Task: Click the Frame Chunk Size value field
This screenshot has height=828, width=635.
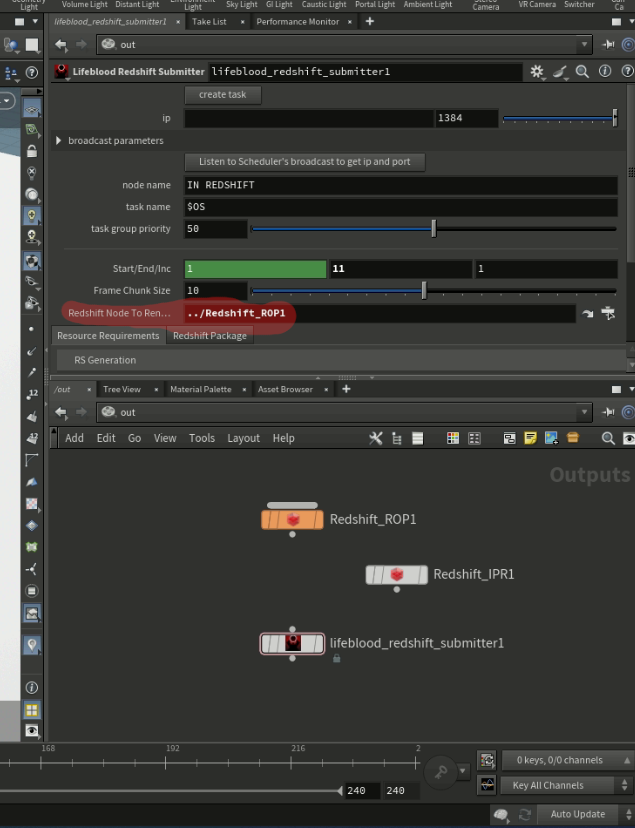Action: point(215,290)
